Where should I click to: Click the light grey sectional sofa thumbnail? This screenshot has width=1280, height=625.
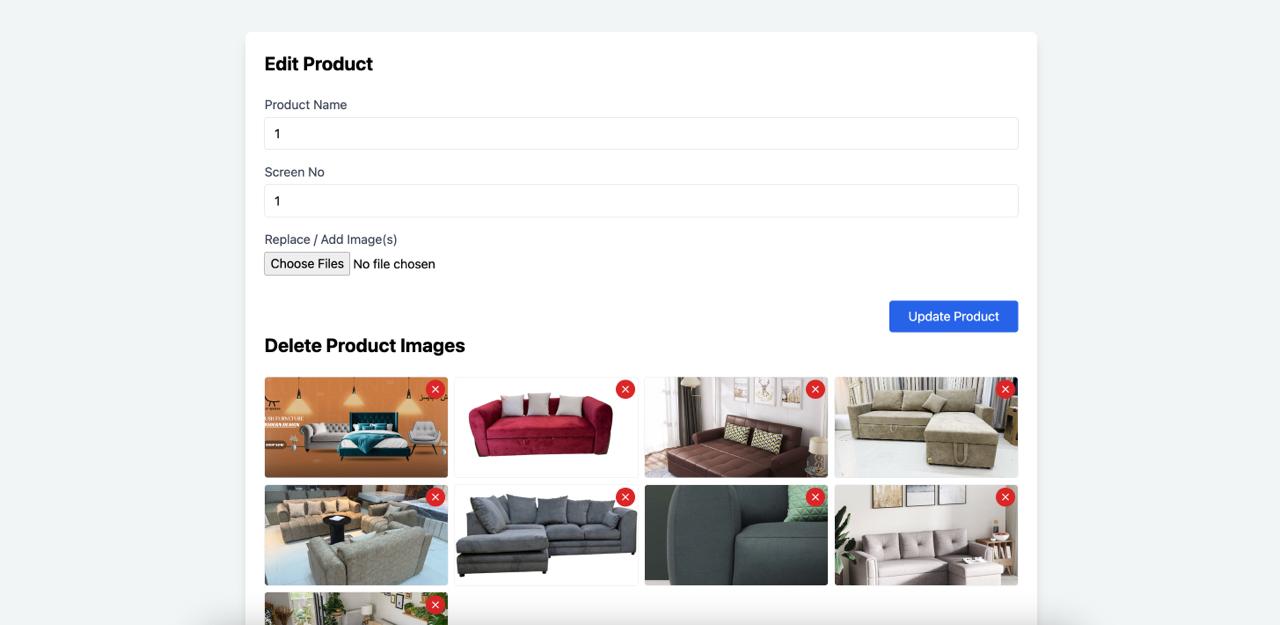[926, 535]
